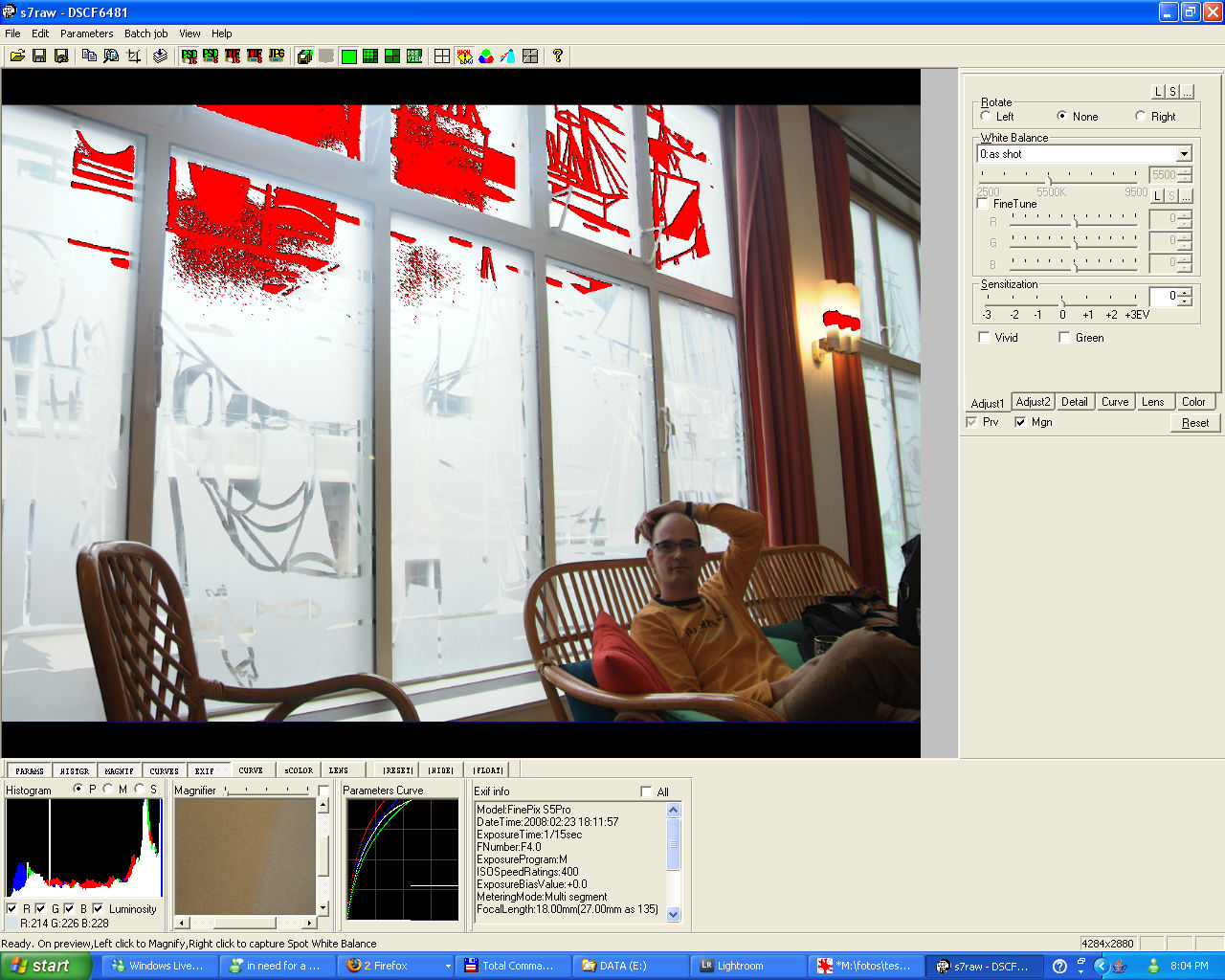Open the Parameters menu

pyautogui.click(x=86, y=33)
